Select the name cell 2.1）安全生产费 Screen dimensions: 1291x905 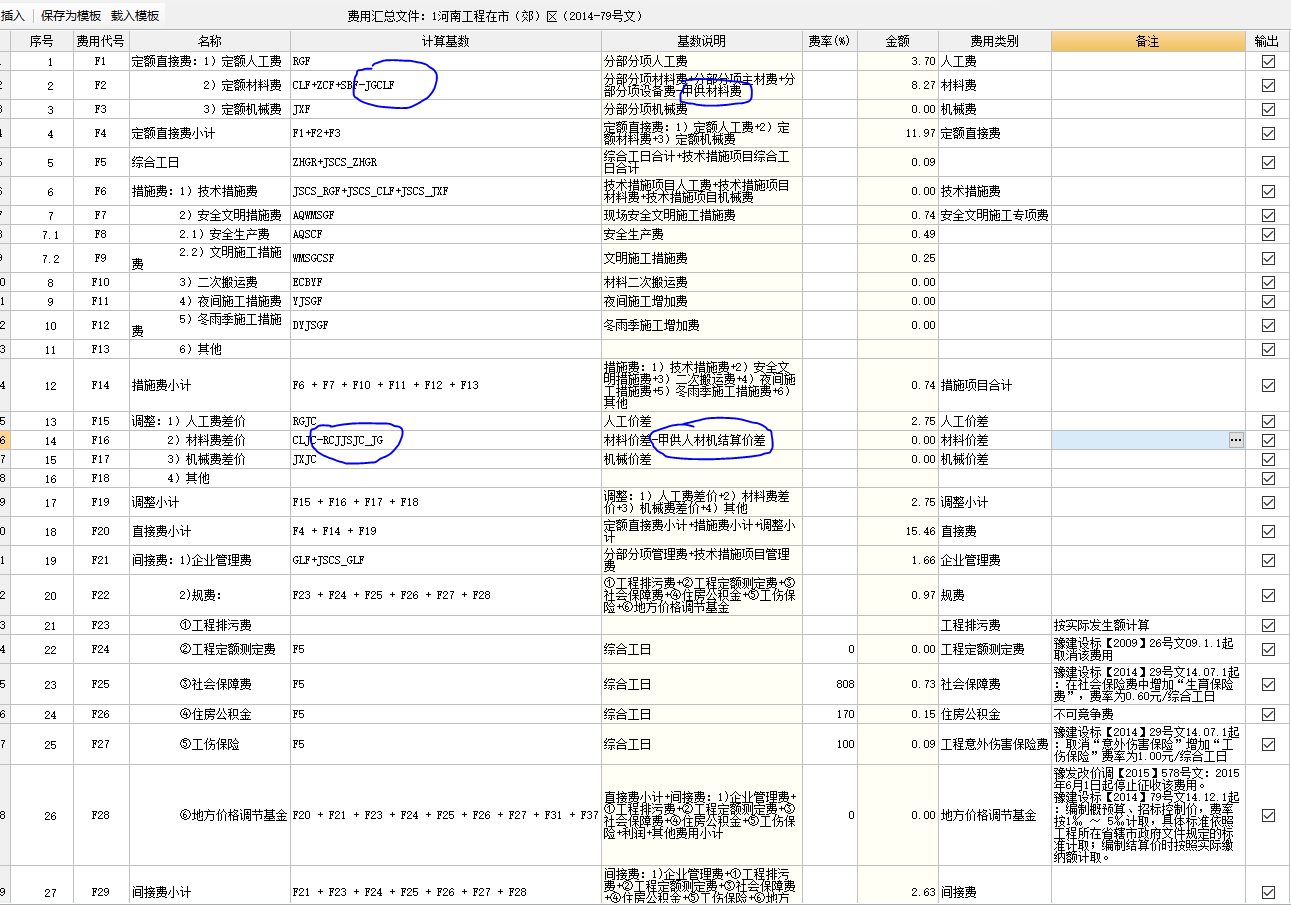pyautogui.click(x=210, y=234)
